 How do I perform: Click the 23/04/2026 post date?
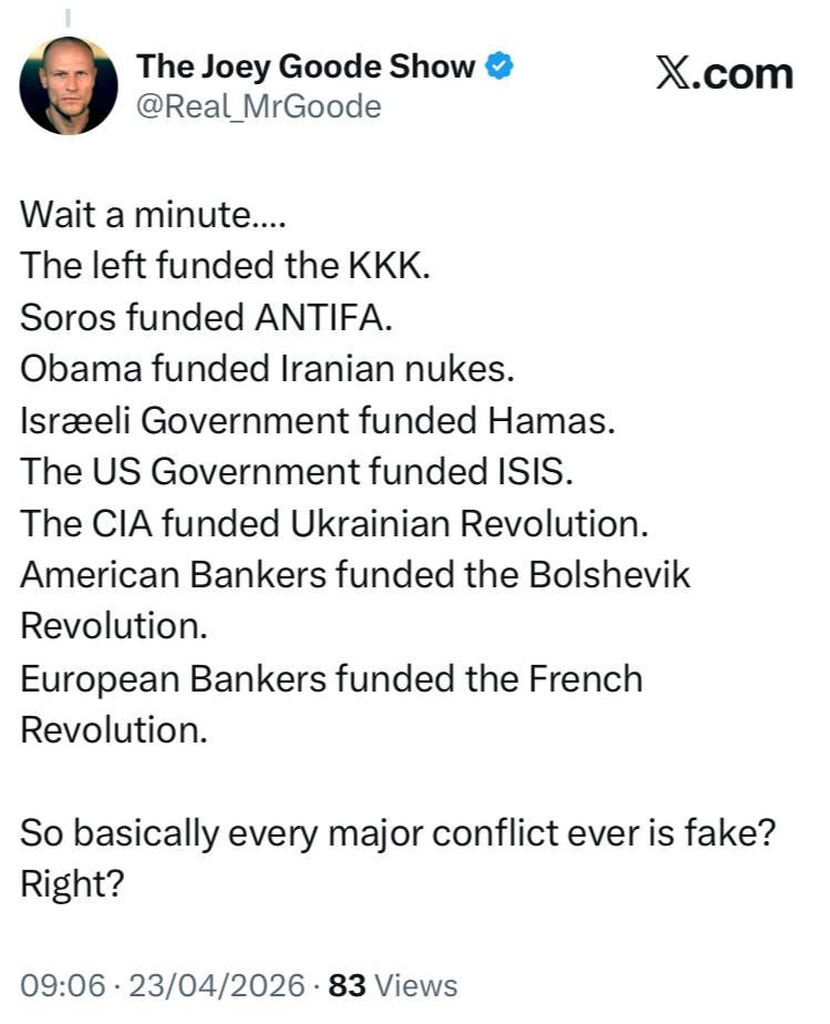pos(217,985)
